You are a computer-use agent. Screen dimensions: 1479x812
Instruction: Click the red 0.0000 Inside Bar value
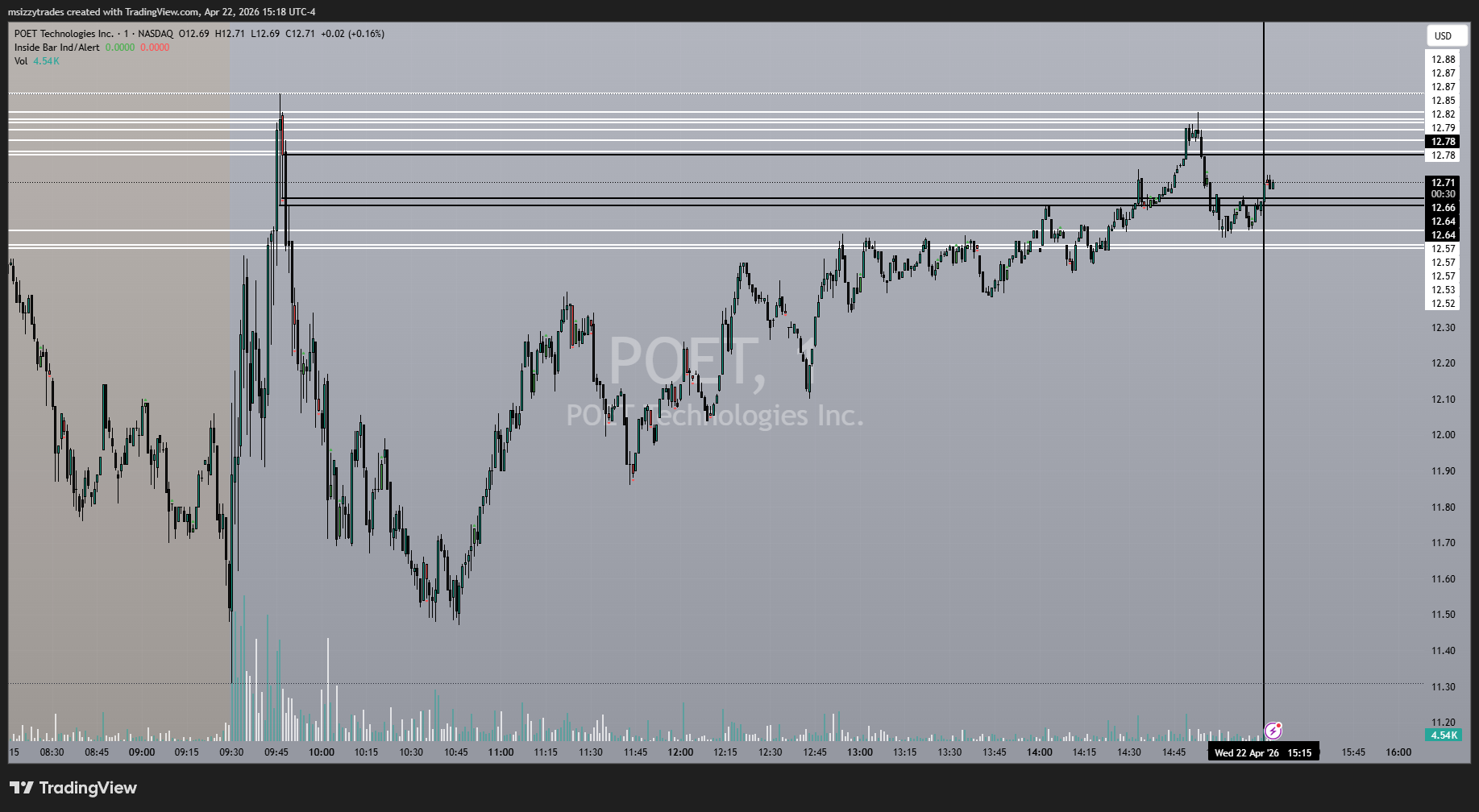pyautogui.click(x=155, y=48)
